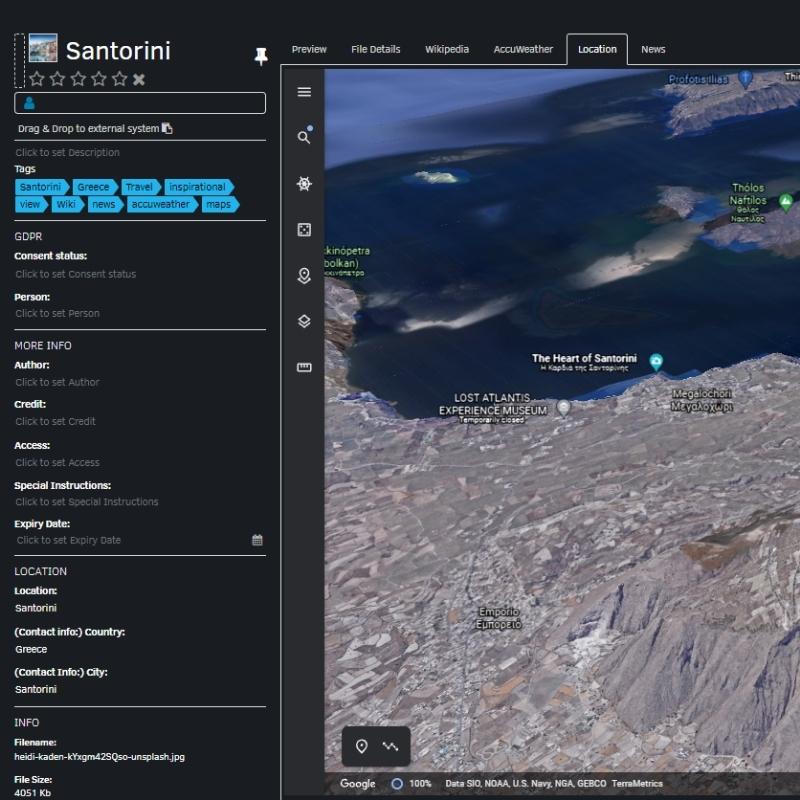Viewport: 800px width, 800px height.
Task: Click the Travel tag
Action: point(141,187)
